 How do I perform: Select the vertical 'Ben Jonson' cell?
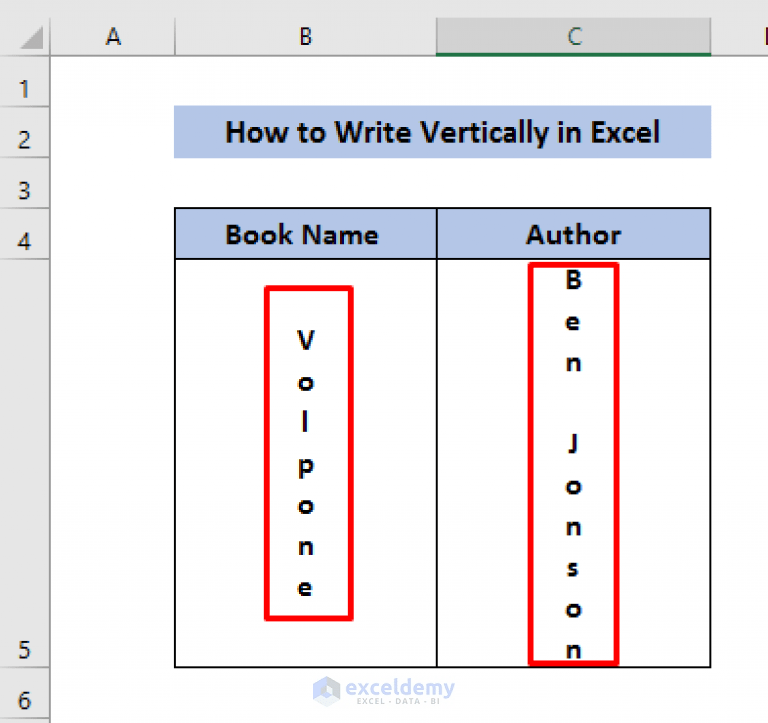point(574,463)
